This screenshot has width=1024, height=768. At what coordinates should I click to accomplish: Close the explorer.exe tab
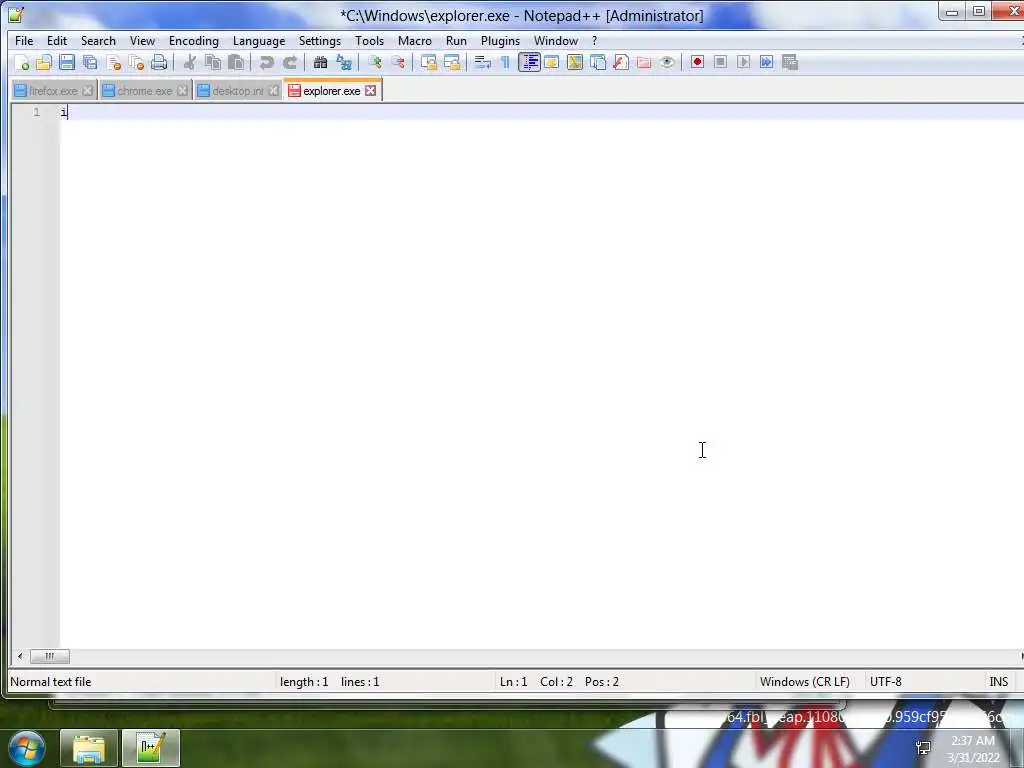[x=370, y=91]
